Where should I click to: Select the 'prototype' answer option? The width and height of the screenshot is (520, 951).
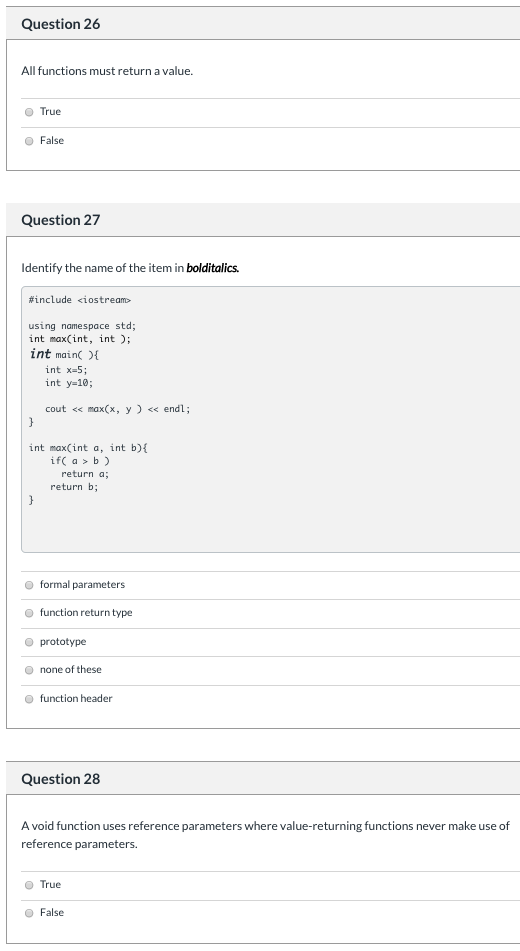coord(29,642)
